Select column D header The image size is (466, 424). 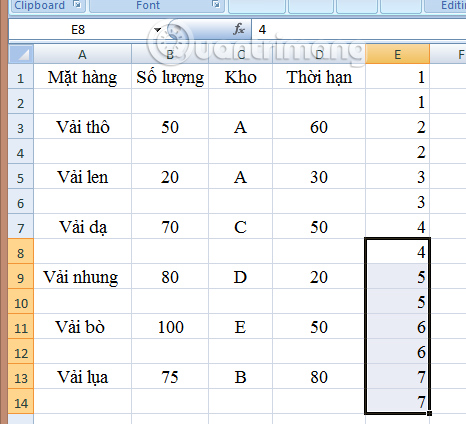coord(319,54)
